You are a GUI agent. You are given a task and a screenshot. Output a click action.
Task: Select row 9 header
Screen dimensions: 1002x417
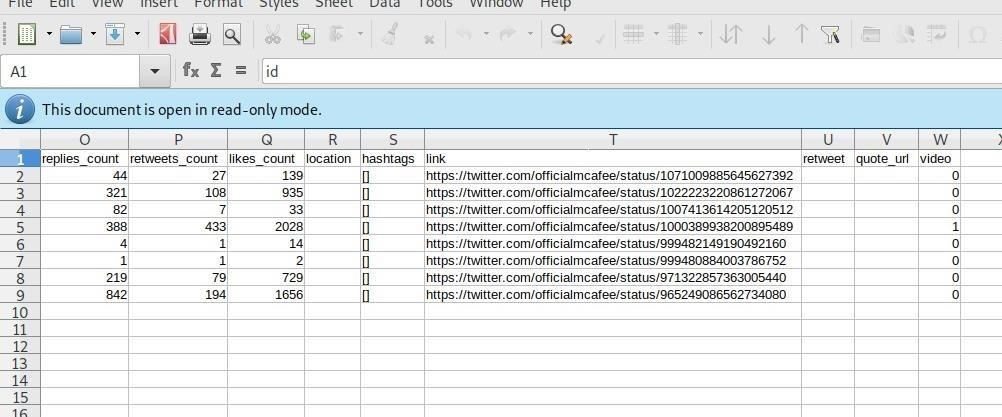[20, 295]
